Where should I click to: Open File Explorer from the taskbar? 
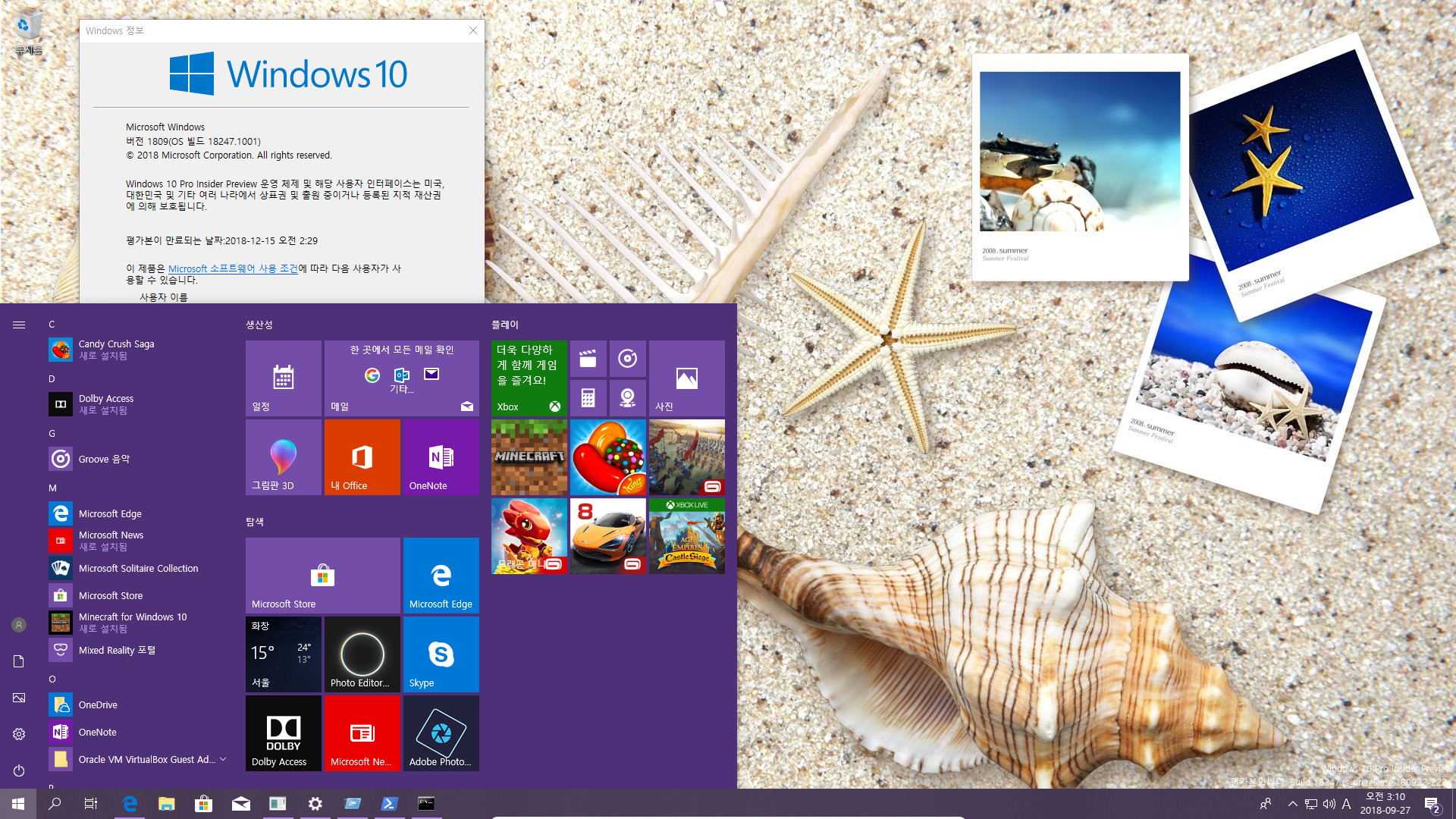point(166,804)
